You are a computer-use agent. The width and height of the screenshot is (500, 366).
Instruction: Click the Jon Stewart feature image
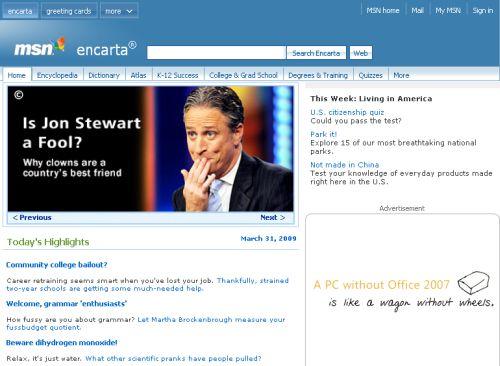pos(151,149)
